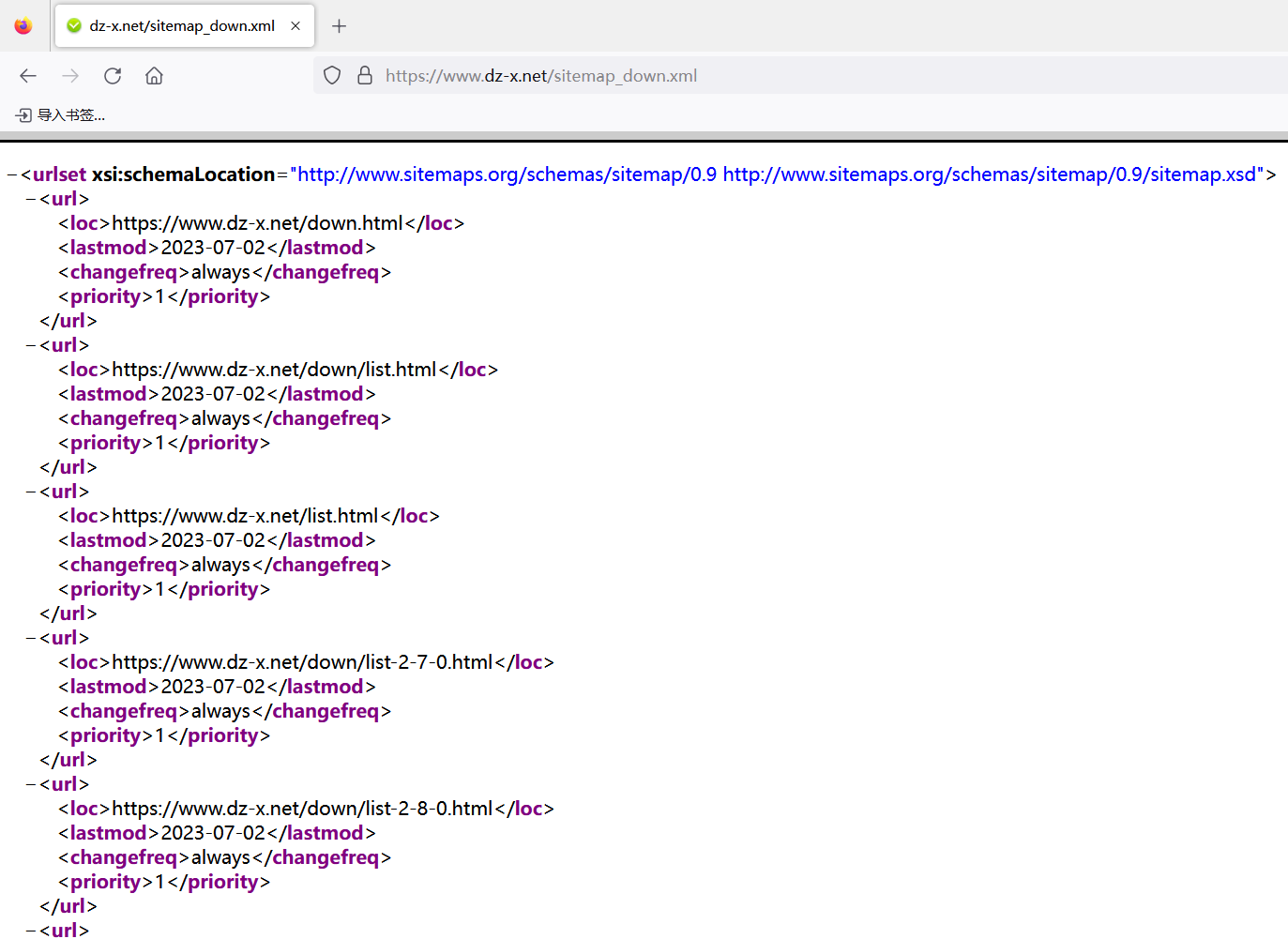Click the import bookmarks icon
The width and height of the screenshot is (1288, 939).
point(23,115)
